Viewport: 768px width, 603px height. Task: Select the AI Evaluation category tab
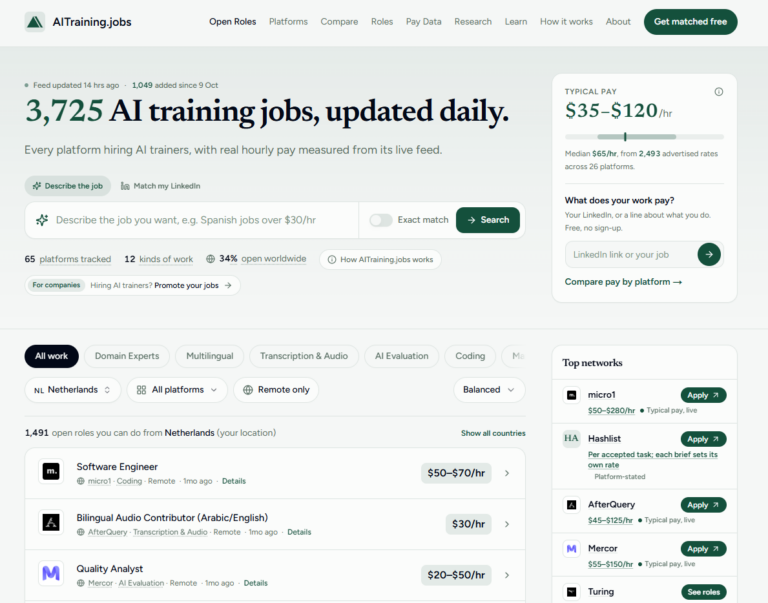[402, 356]
